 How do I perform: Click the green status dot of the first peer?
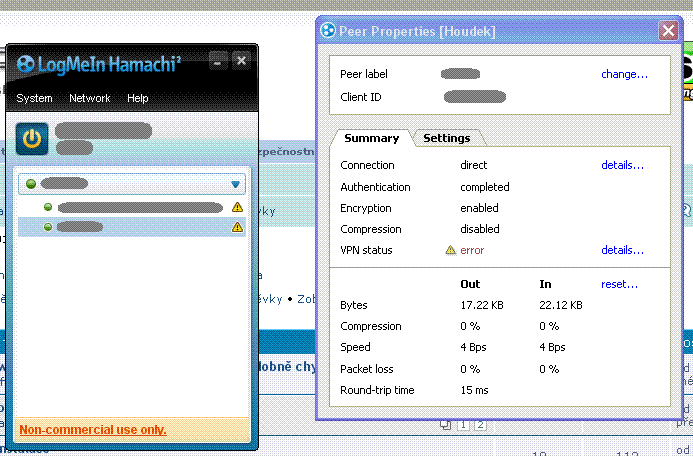[48, 207]
